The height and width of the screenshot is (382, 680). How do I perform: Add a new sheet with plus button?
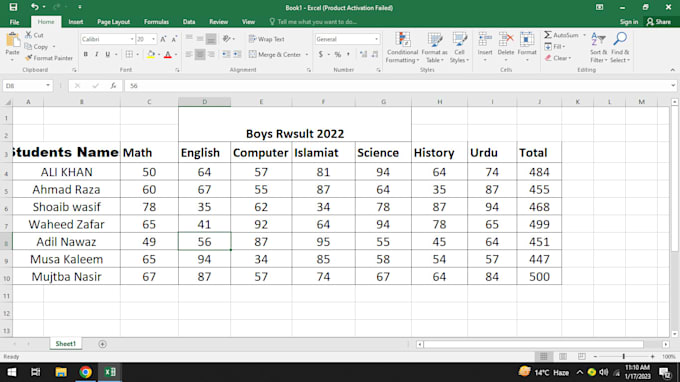coord(102,344)
